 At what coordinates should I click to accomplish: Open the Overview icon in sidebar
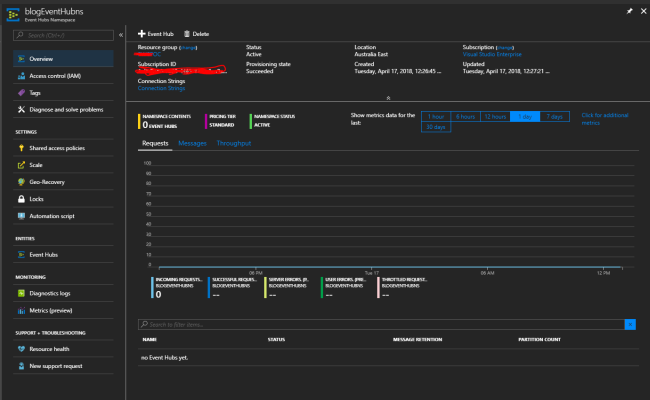pos(21,59)
